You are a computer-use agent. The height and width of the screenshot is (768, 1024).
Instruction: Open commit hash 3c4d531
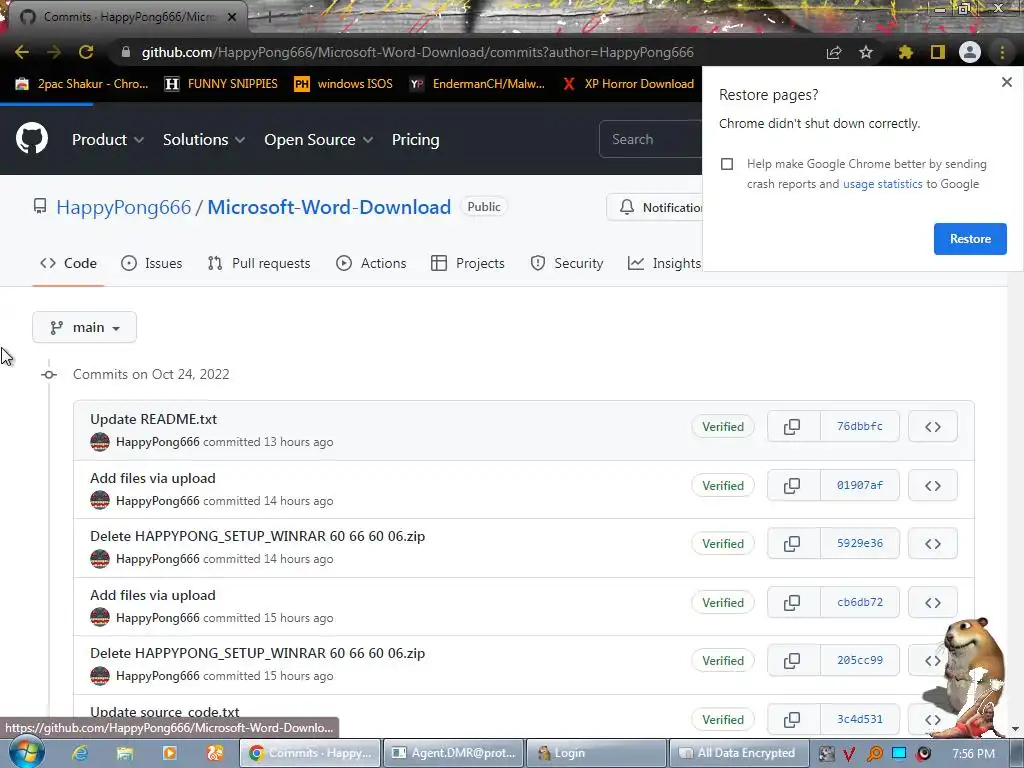click(x=859, y=719)
